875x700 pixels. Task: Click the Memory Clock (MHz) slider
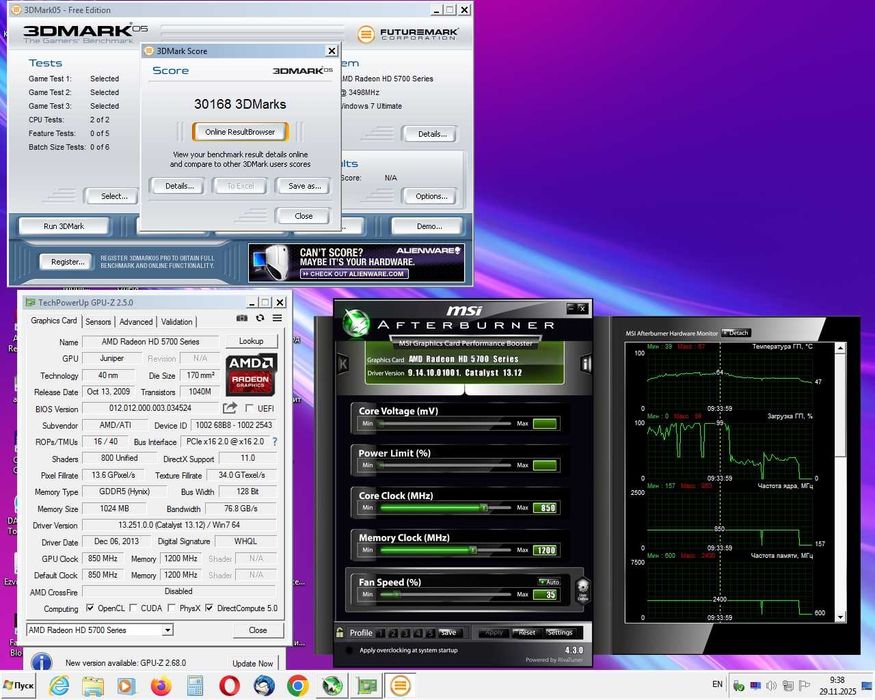[x=445, y=550]
